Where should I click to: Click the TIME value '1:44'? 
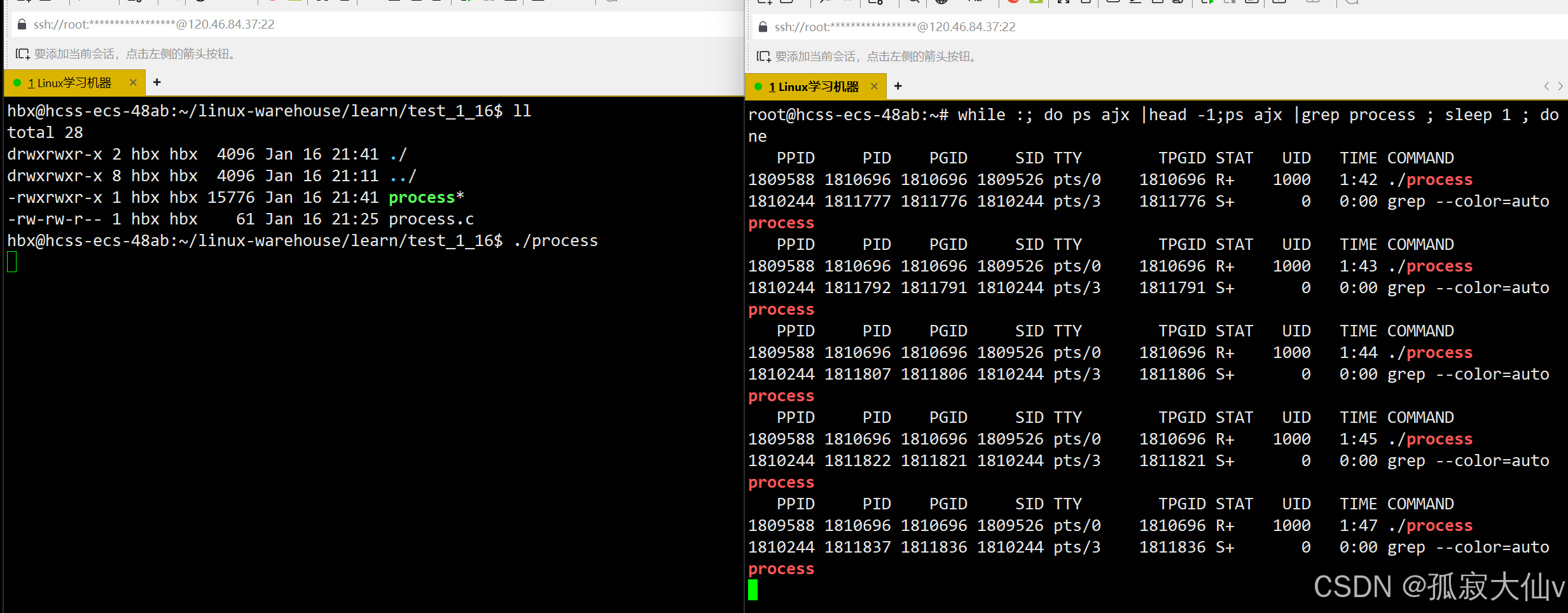click(x=1358, y=353)
